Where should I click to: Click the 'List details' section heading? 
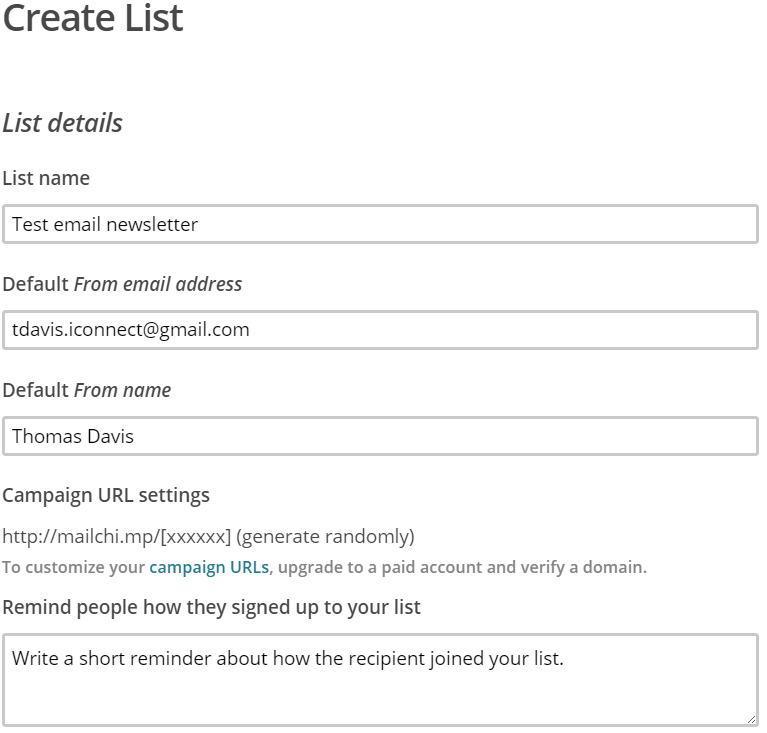[62, 123]
